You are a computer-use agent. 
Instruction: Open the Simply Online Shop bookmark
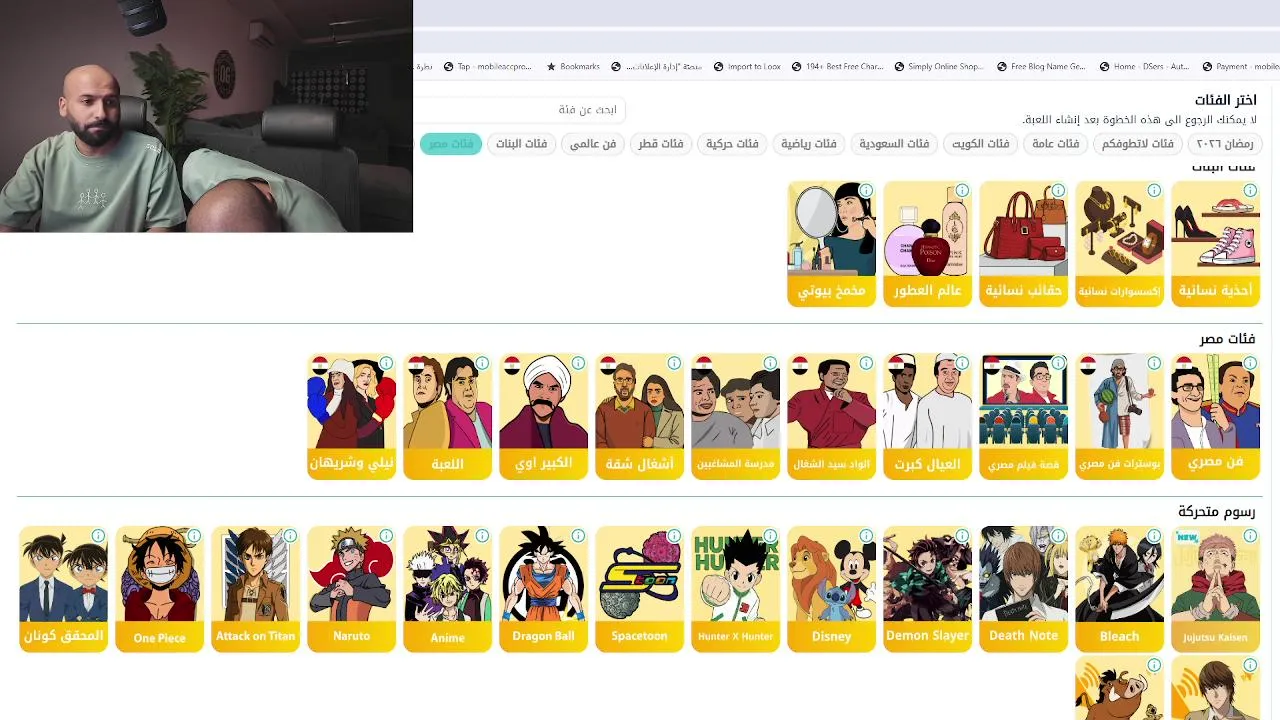click(939, 67)
